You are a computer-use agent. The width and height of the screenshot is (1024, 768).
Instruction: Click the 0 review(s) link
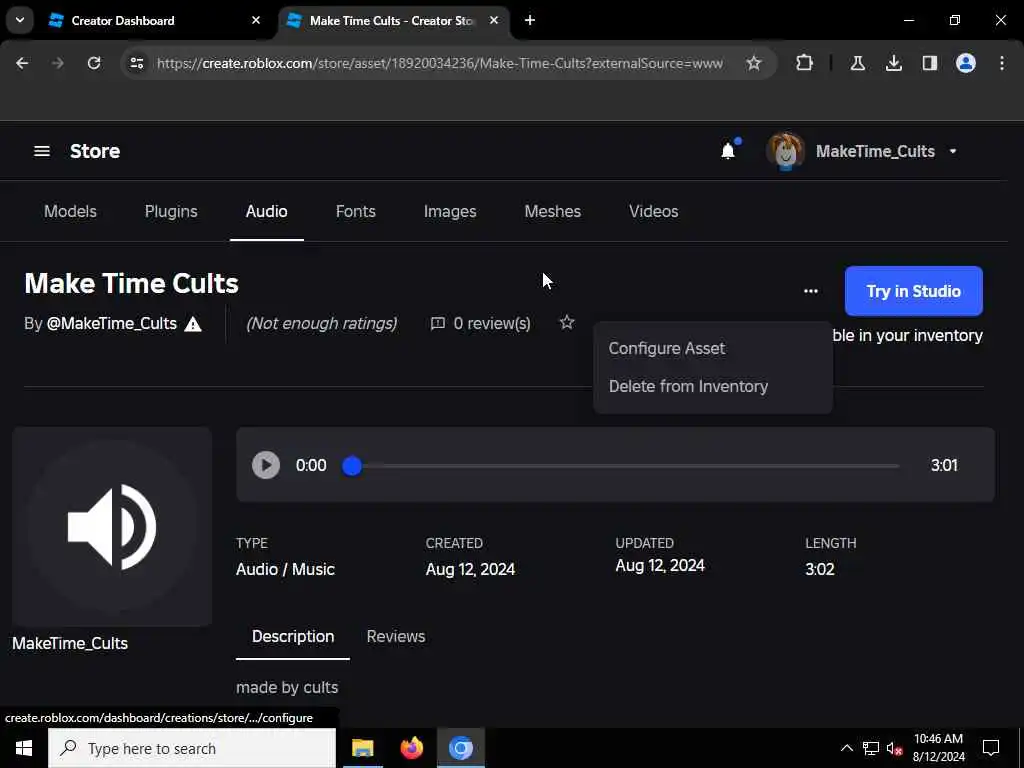[492, 323]
